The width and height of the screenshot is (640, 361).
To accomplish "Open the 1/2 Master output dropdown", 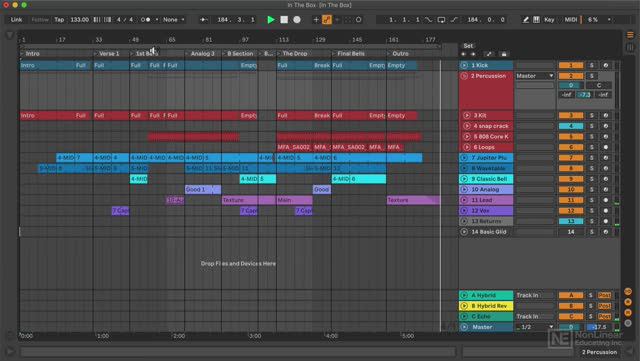I will tap(535, 327).
